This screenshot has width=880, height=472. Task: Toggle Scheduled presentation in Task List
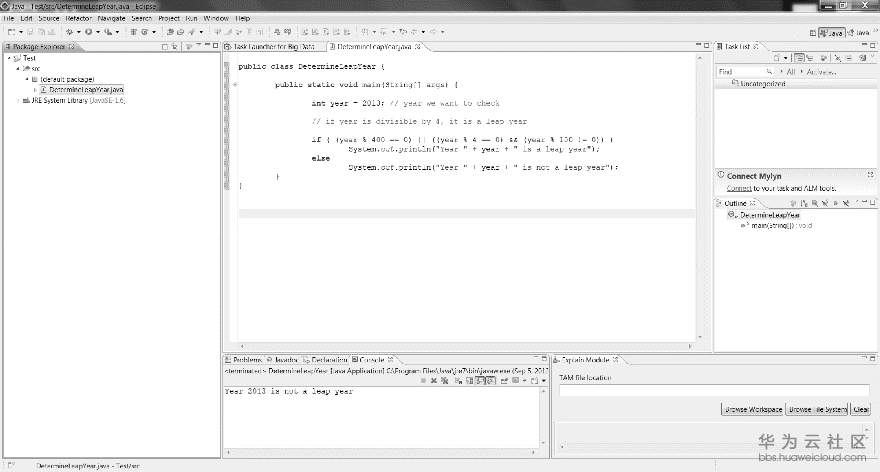pyautogui.click(x=810, y=58)
